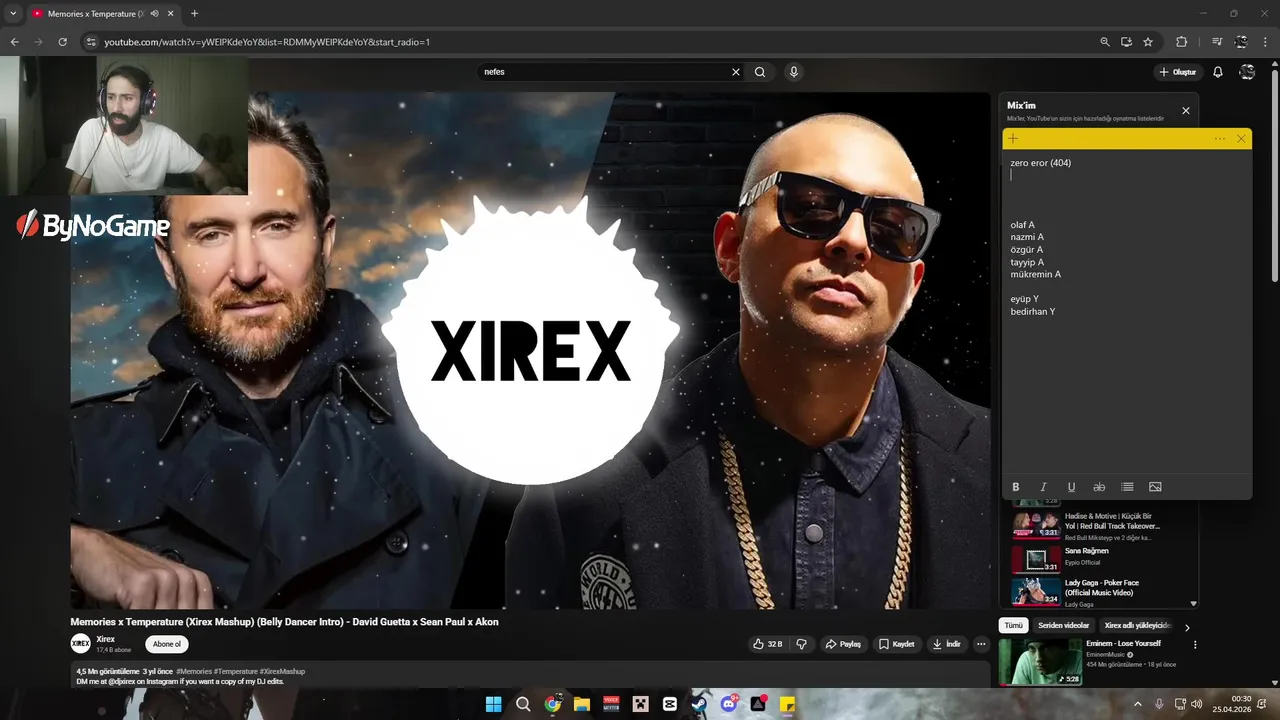View site information icon in address bar
This screenshot has width=1280, height=720.
(x=91, y=42)
